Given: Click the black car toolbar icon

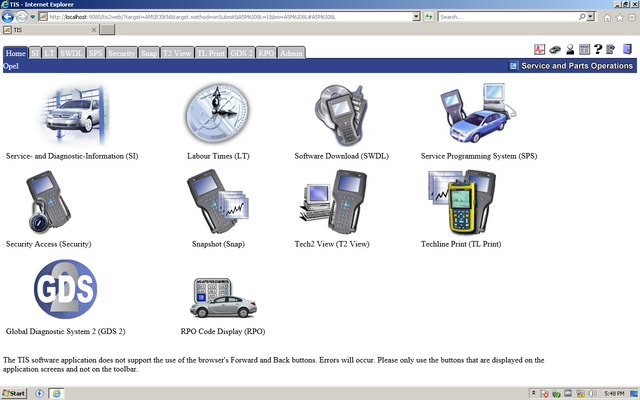Looking at the screenshot, I should point(555,49).
